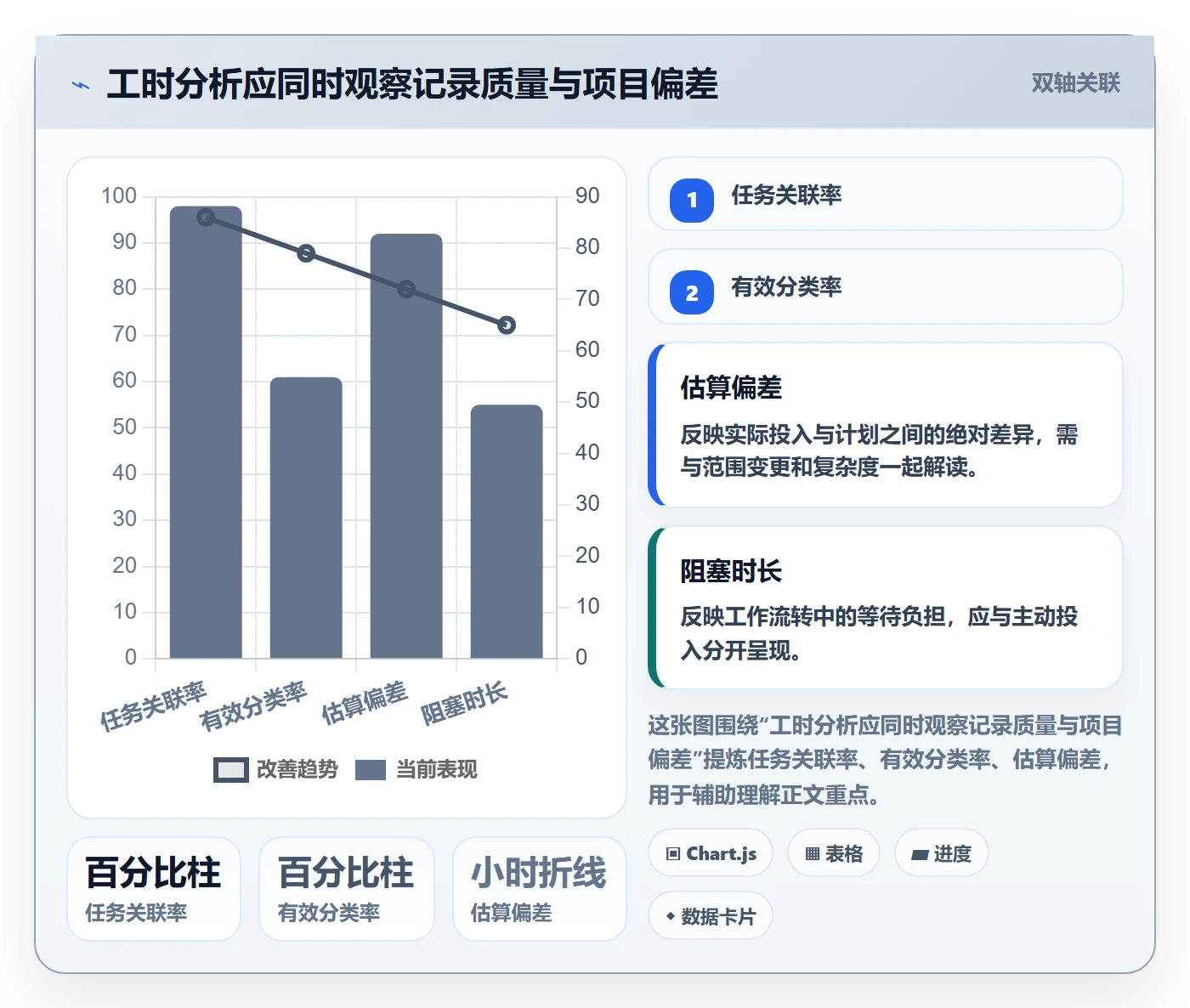Click the description starting with 反映工作流转中
This screenshot has height=1008, width=1190.
(879, 633)
